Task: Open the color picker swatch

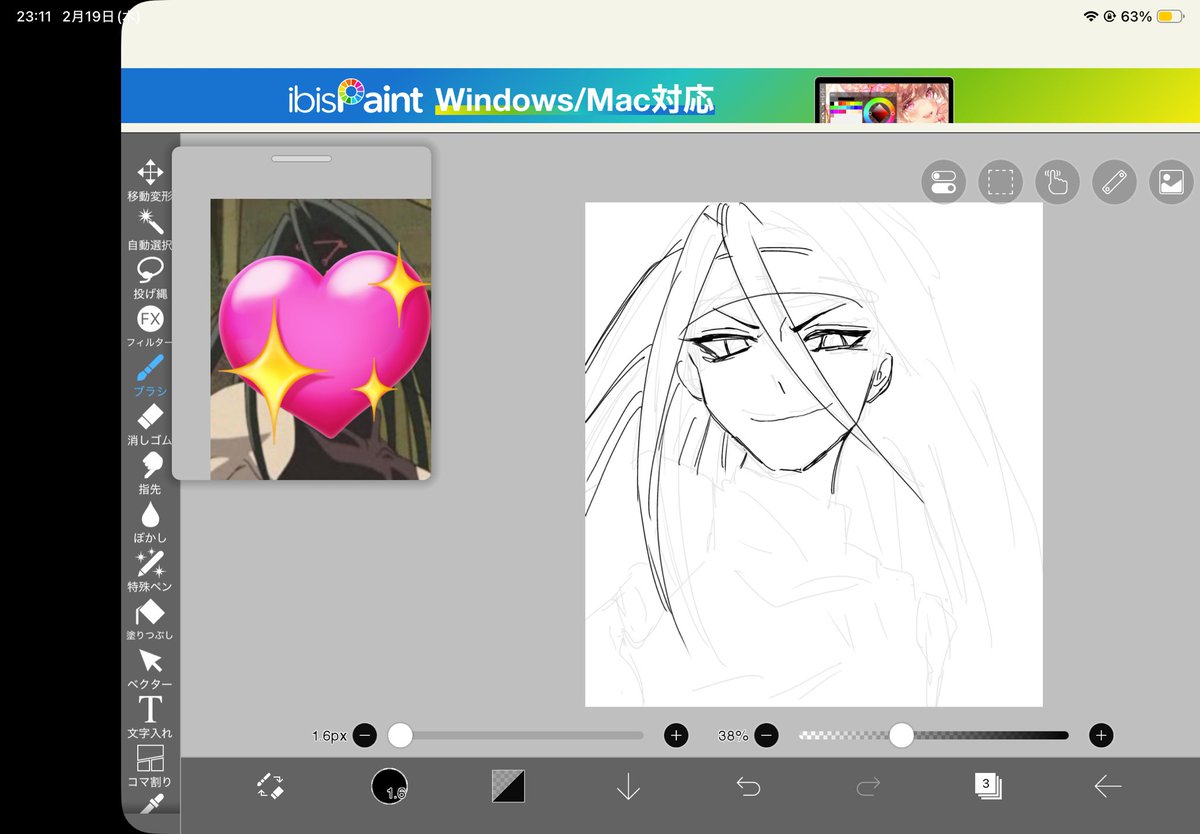Action: 508,786
